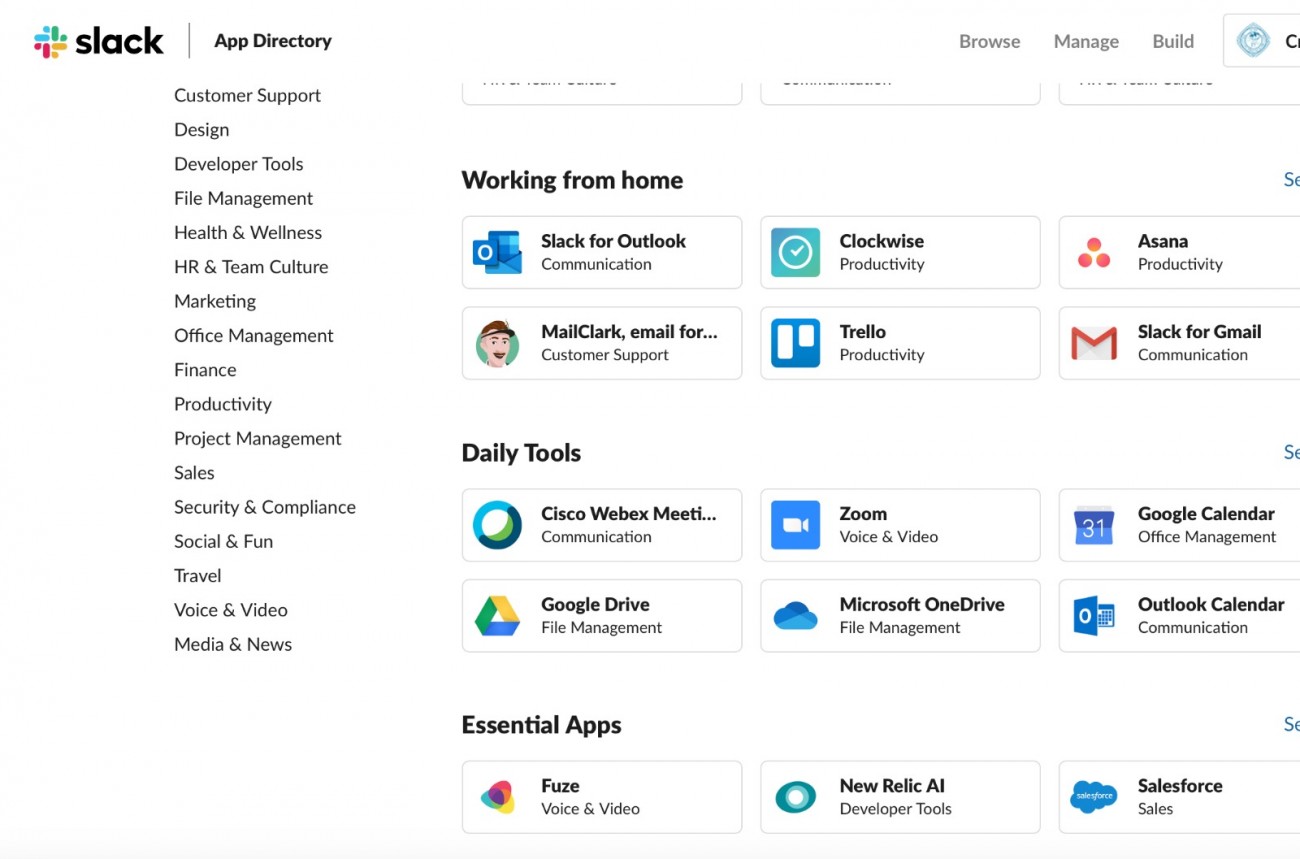Select the Productivity category in sidebar
The height and width of the screenshot is (859, 1300).
pos(223,404)
